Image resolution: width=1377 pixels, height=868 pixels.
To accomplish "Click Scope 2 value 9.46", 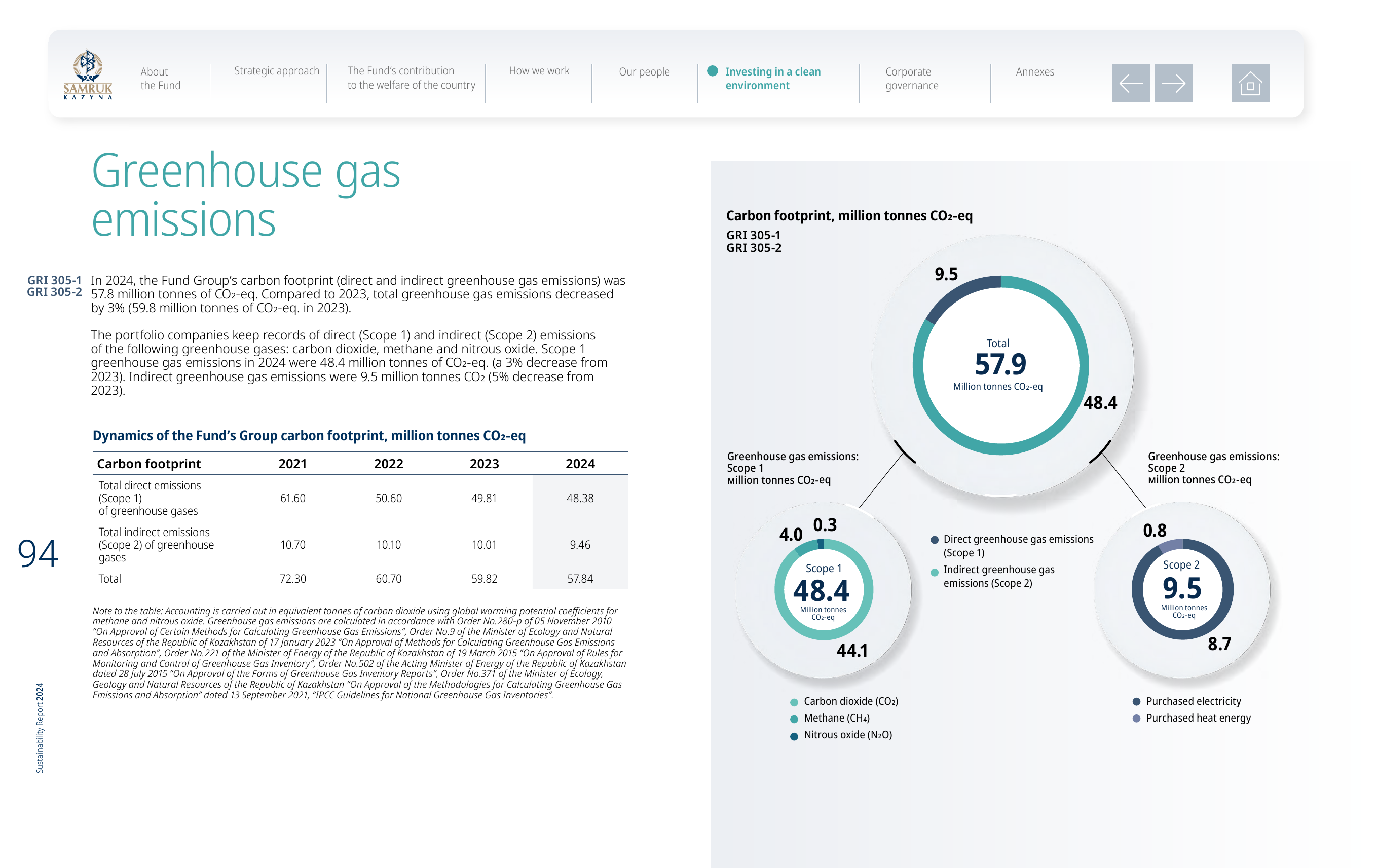I will pyautogui.click(x=580, y=545).
